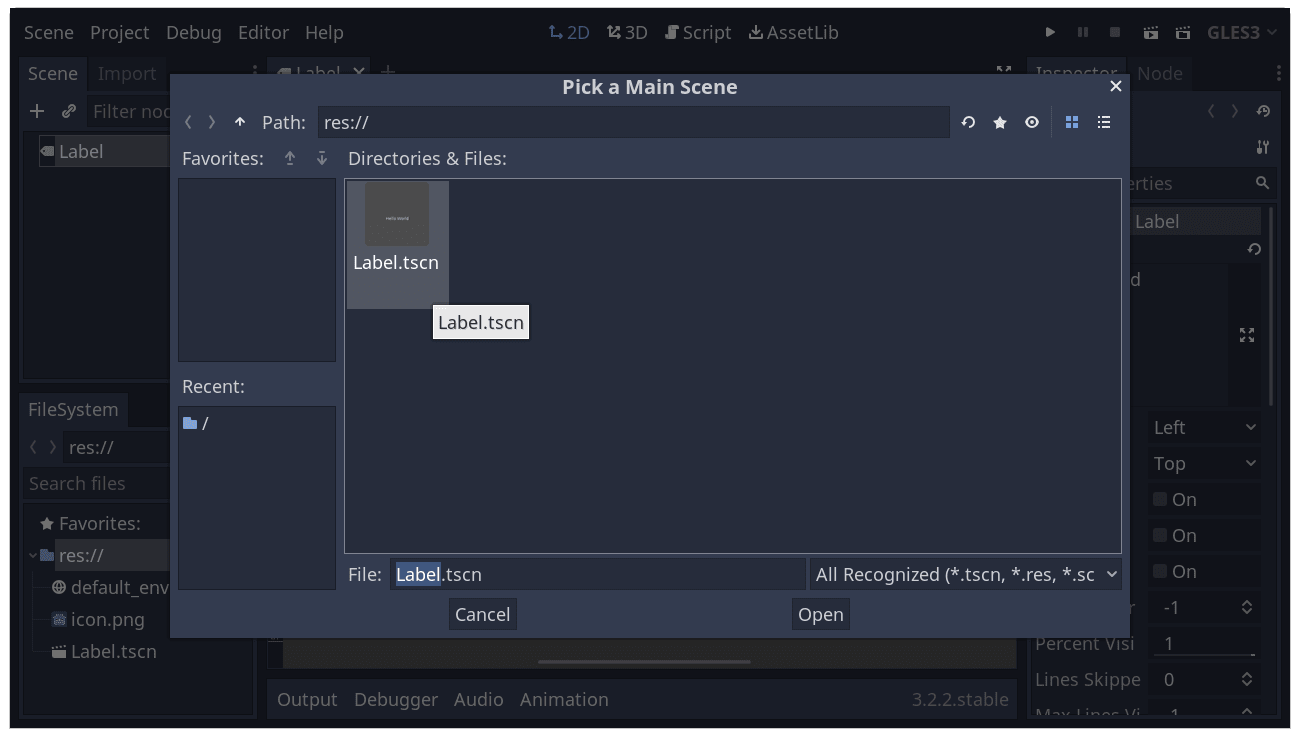Image resolution: width=1300 pixels, height=738 pixels.
Task: Stop the running scene
Action: tap(1114, 32)
